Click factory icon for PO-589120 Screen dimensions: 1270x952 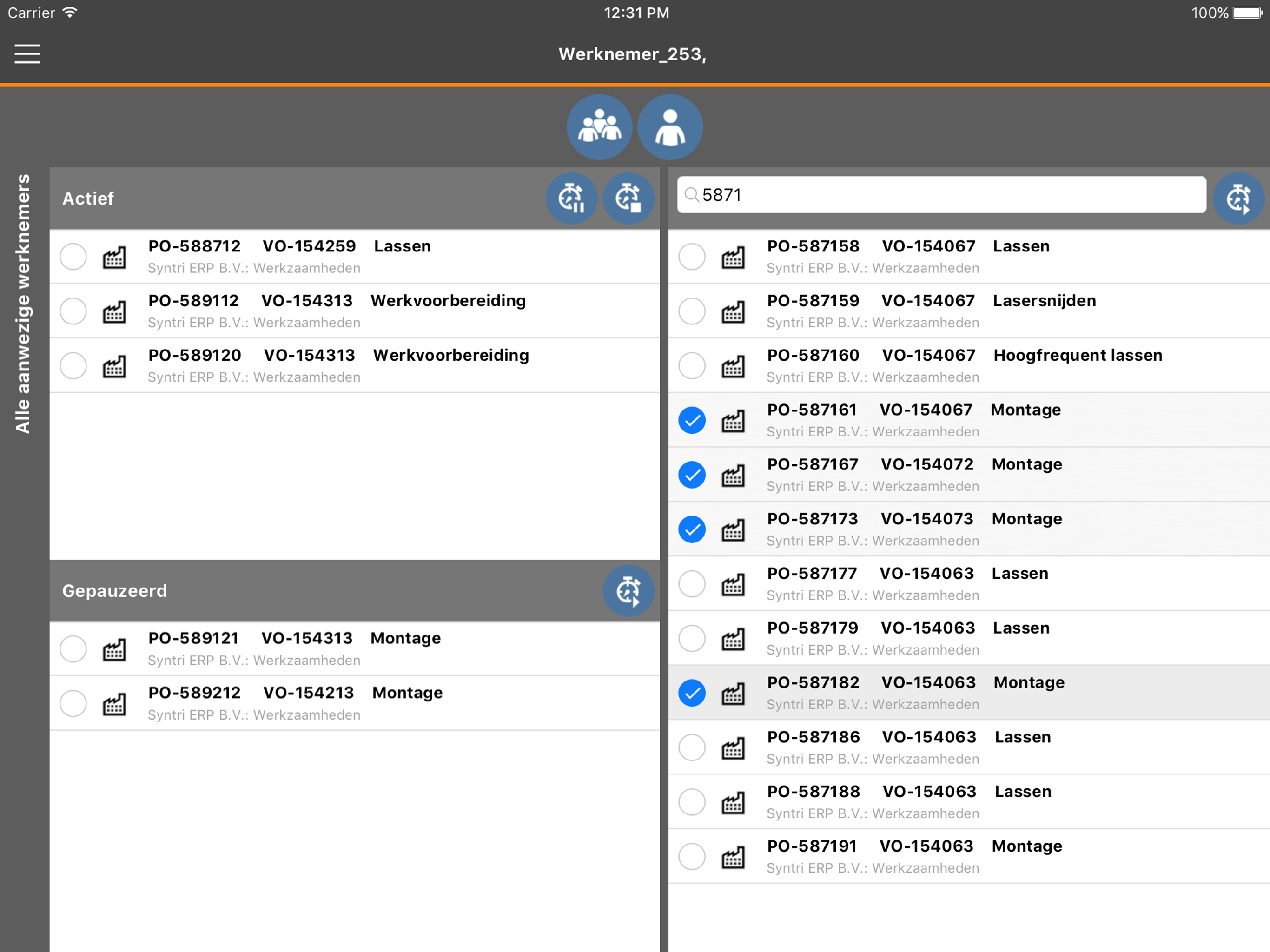(114, 366)
